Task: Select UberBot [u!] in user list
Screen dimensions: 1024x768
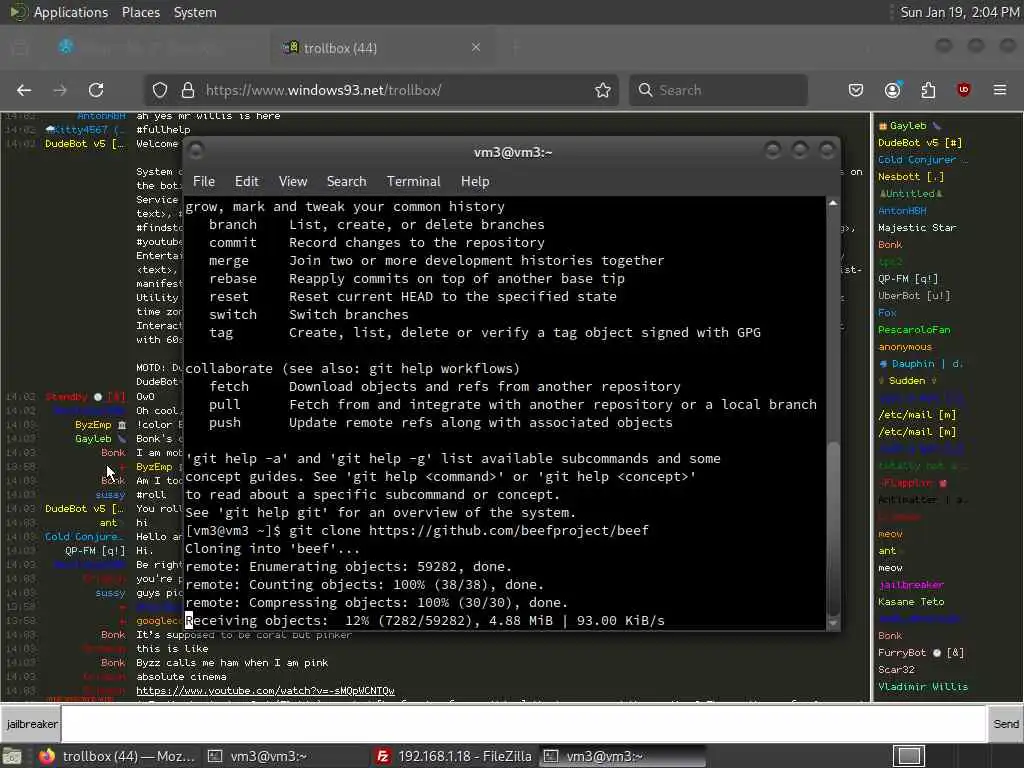Action: pyautogui.click(x=914, y=295)
